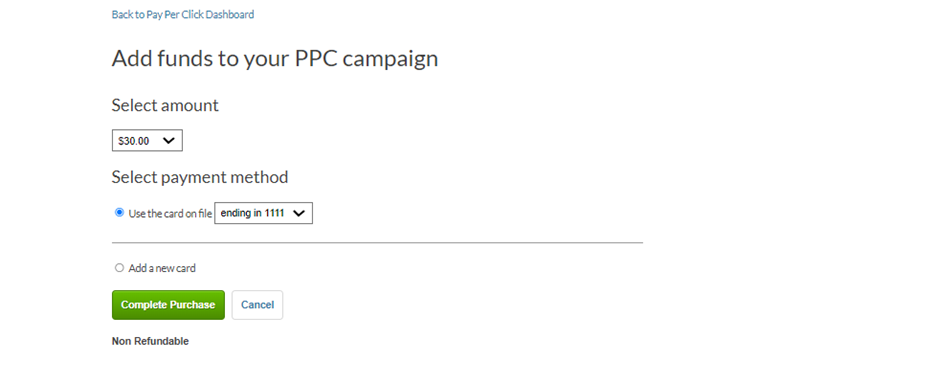Click the chevron arrow beside 'ending in 1111'
This screenshot has width=935, height=384.
tap(299, 213)
